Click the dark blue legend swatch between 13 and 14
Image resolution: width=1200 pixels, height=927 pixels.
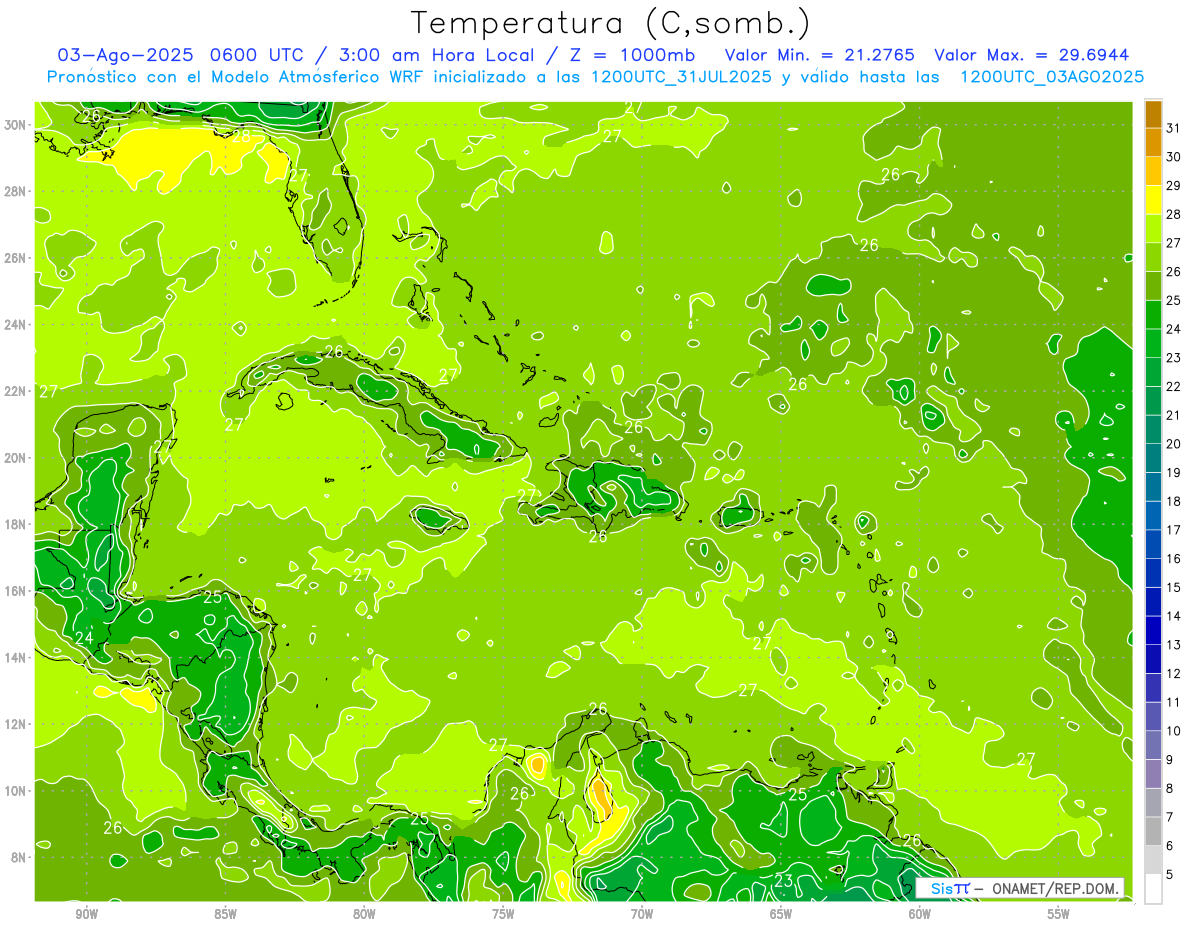(x=1153, y=631)
